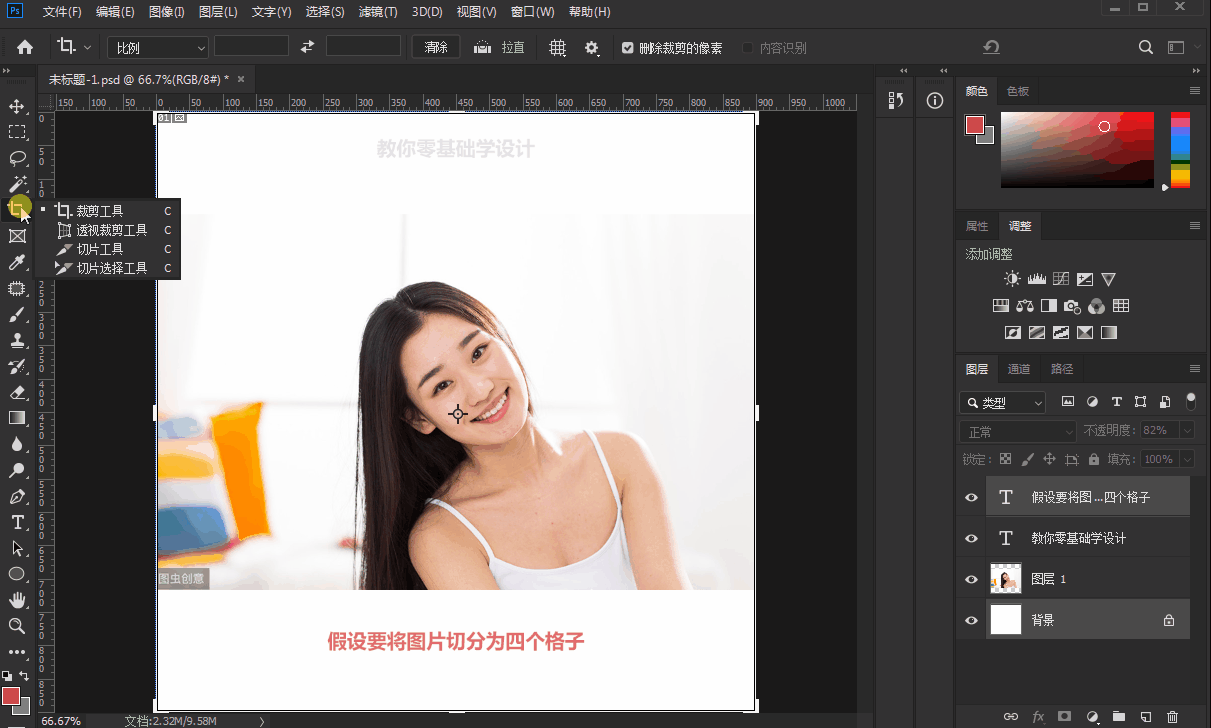Viewport: 1211px width, 728px height.
Task: Add a Color Balance adjustment
Action: coord(1024,306)
